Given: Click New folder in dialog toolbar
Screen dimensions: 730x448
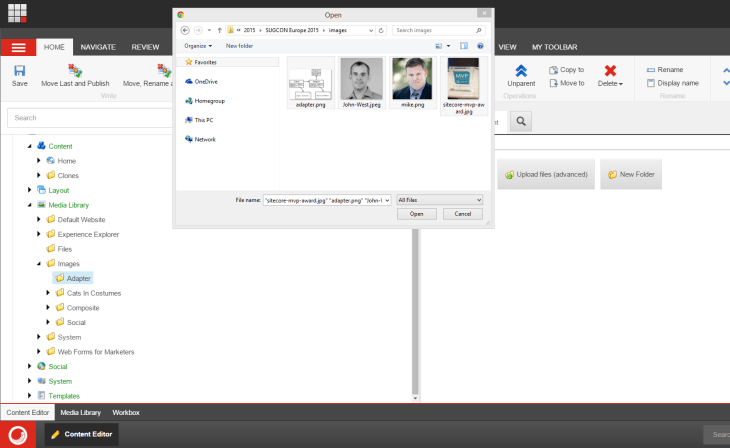Looking at the screenshot, I should click(239, 46).
